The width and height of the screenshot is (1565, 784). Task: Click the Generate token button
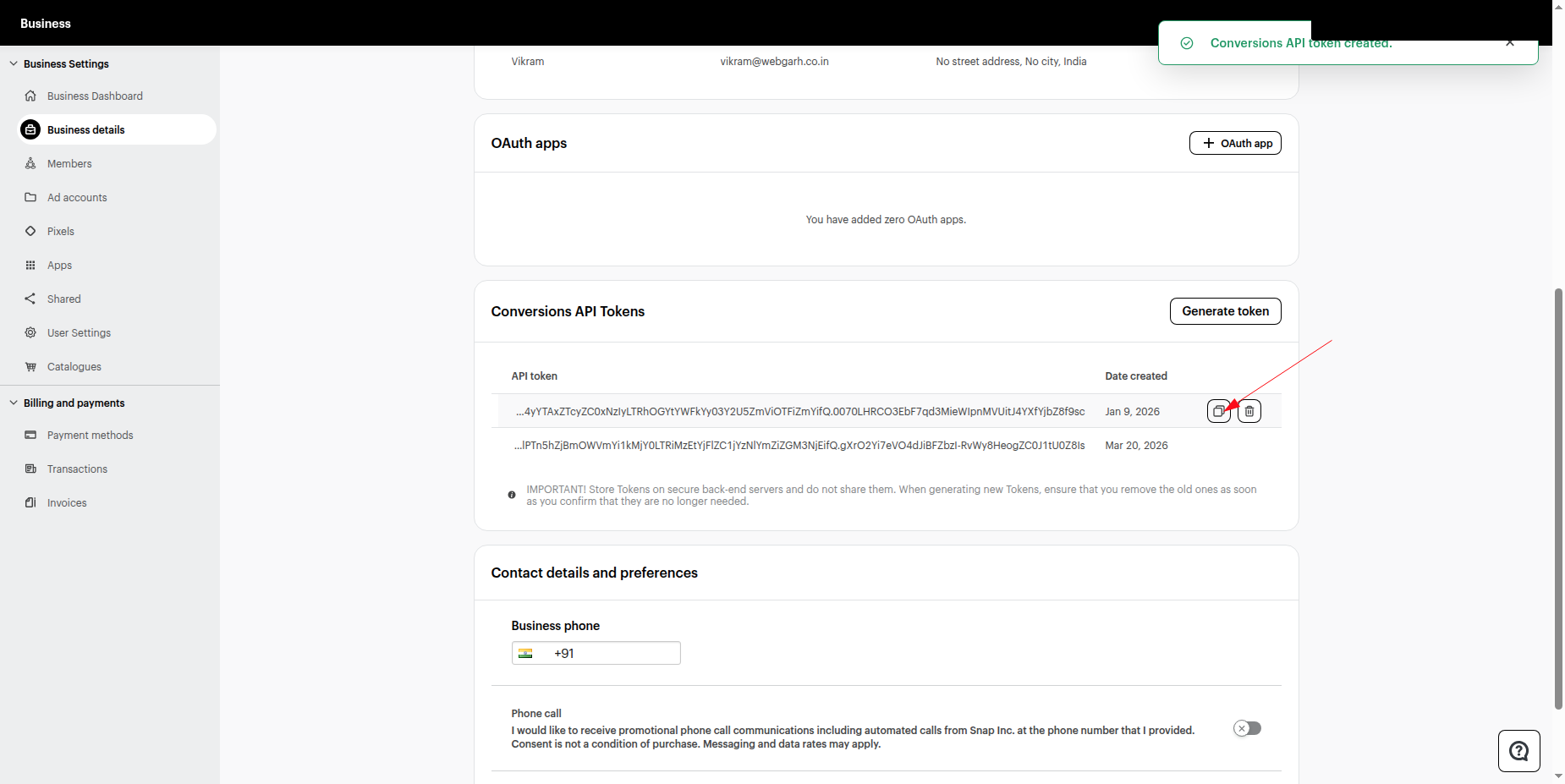[x=1225, y=311]
